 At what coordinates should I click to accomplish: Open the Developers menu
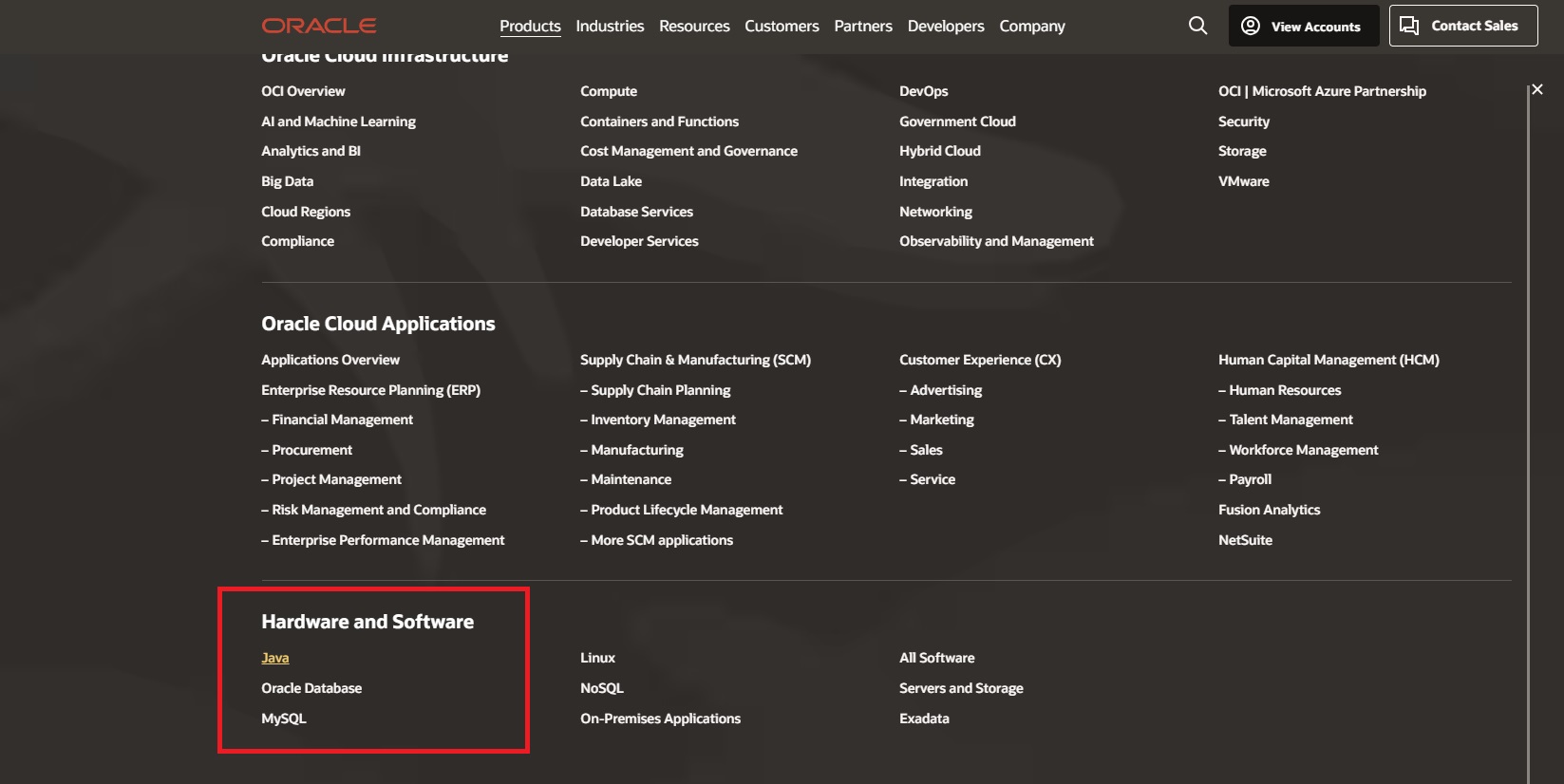coord(946,26)
